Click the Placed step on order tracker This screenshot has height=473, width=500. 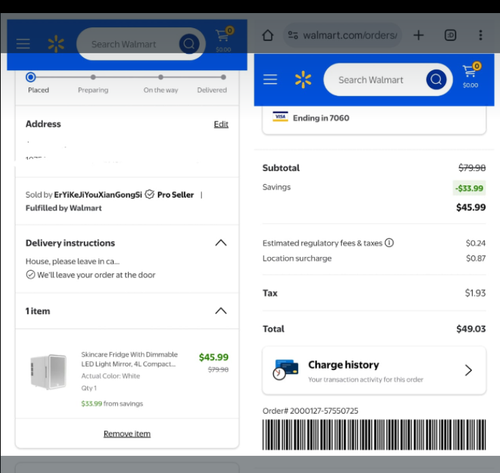point(31,77)
